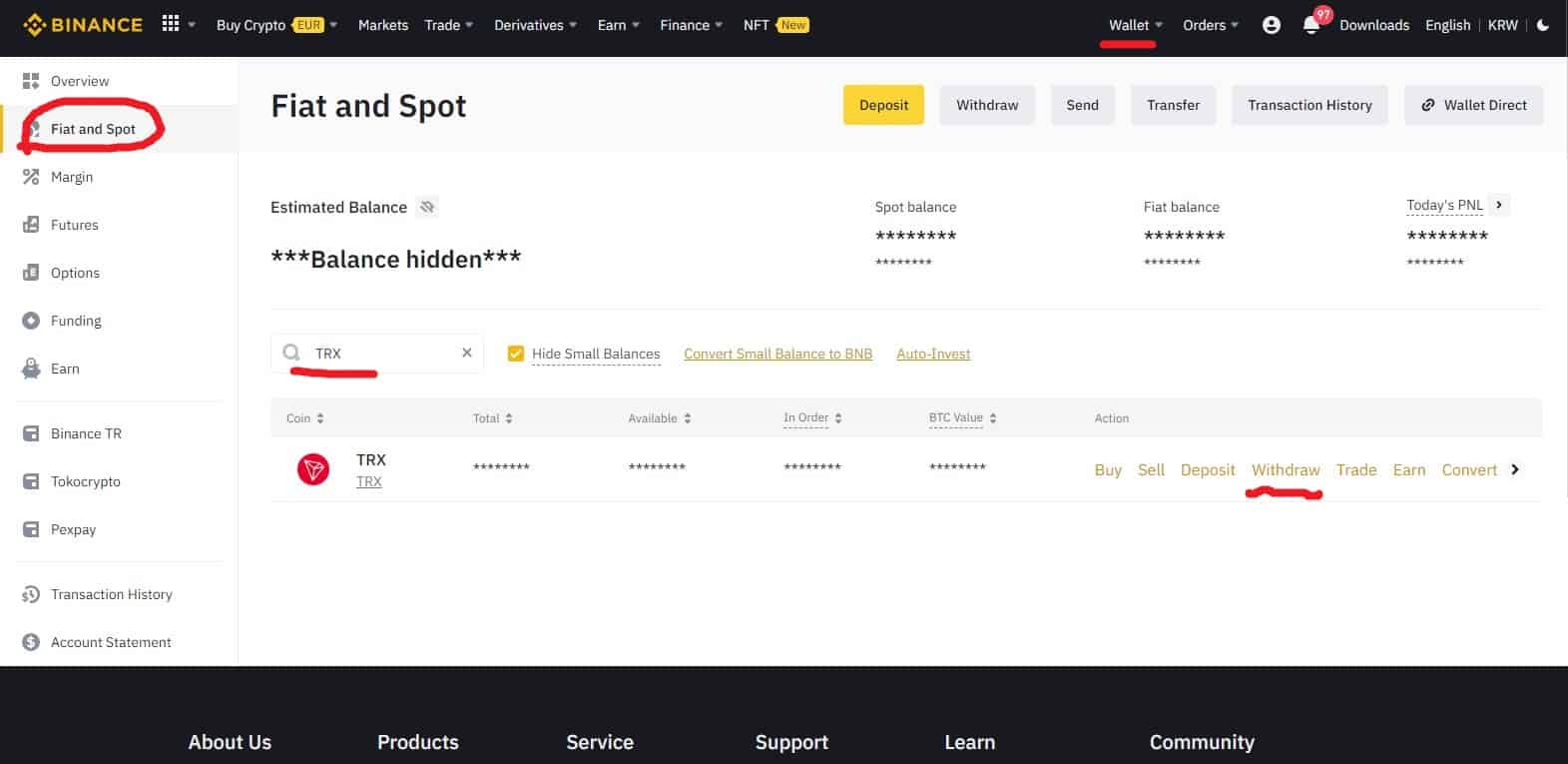The width and height of the screenshot is (1568, 764).
Task: Sort by Total column
Action: 493,418
